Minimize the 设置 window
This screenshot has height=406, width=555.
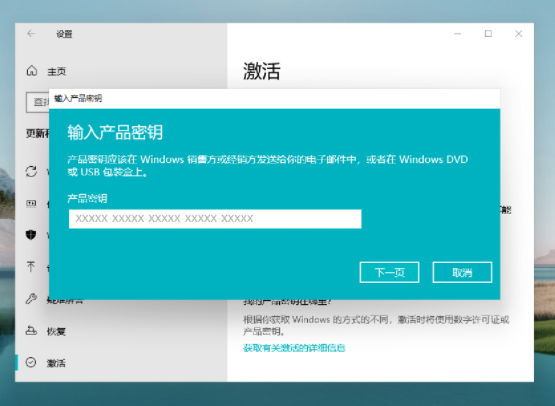coord(458,34)
